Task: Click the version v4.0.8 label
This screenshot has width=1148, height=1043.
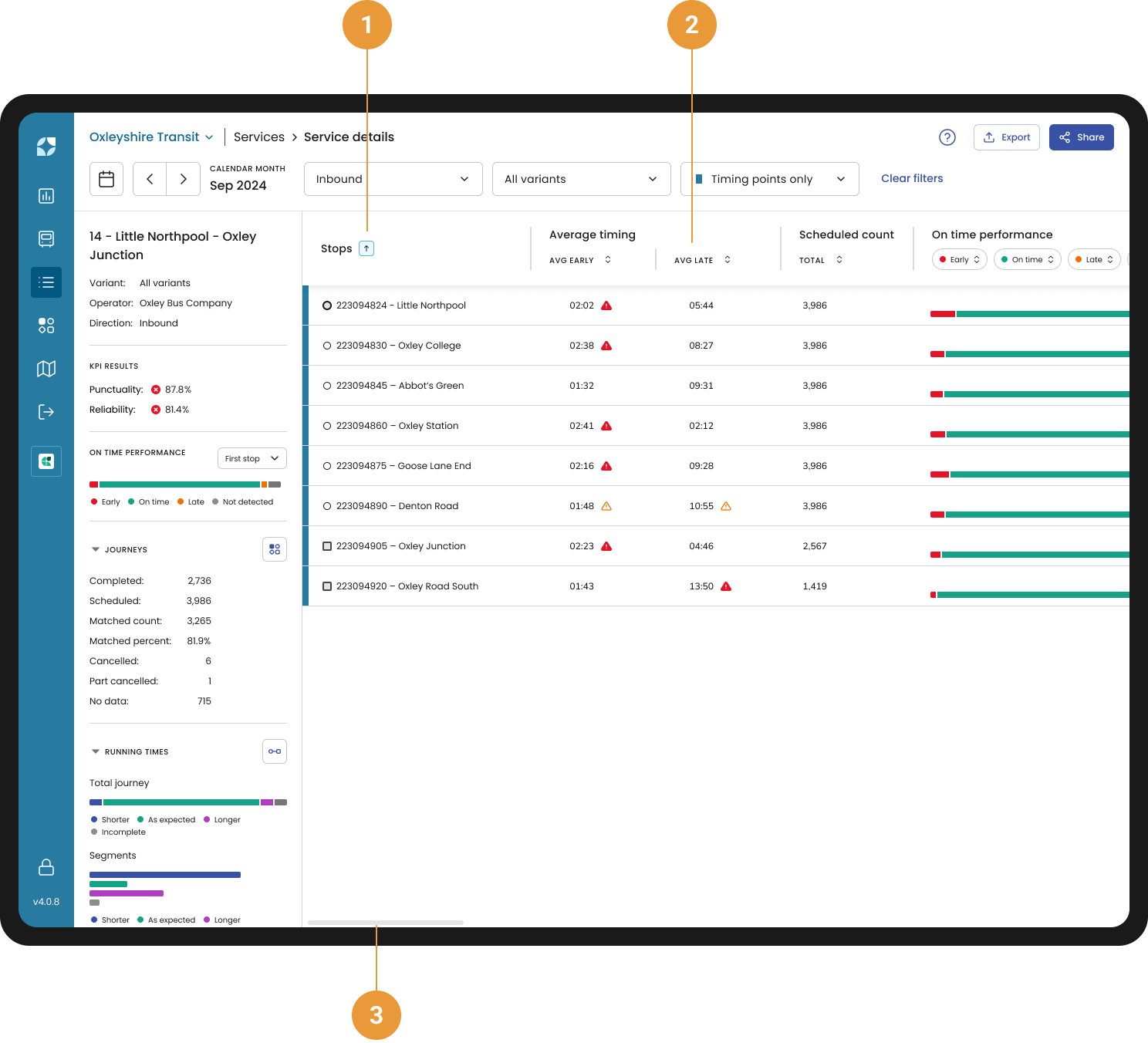Action: pos(46,902)
